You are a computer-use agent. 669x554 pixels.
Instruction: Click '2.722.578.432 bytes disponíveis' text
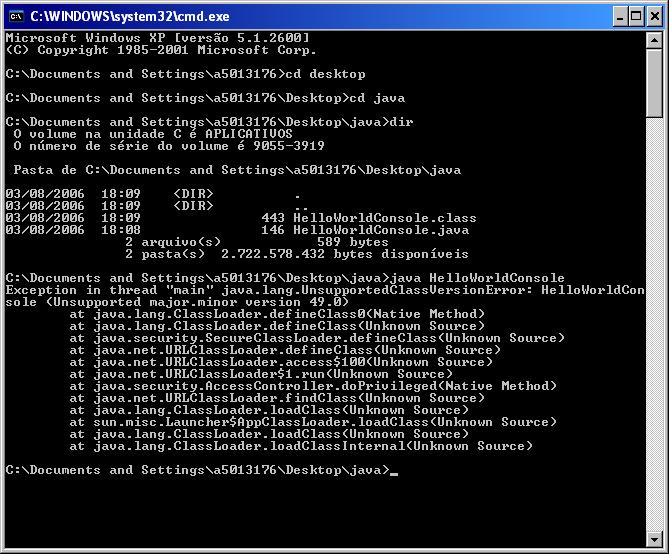tap(345, 254)
